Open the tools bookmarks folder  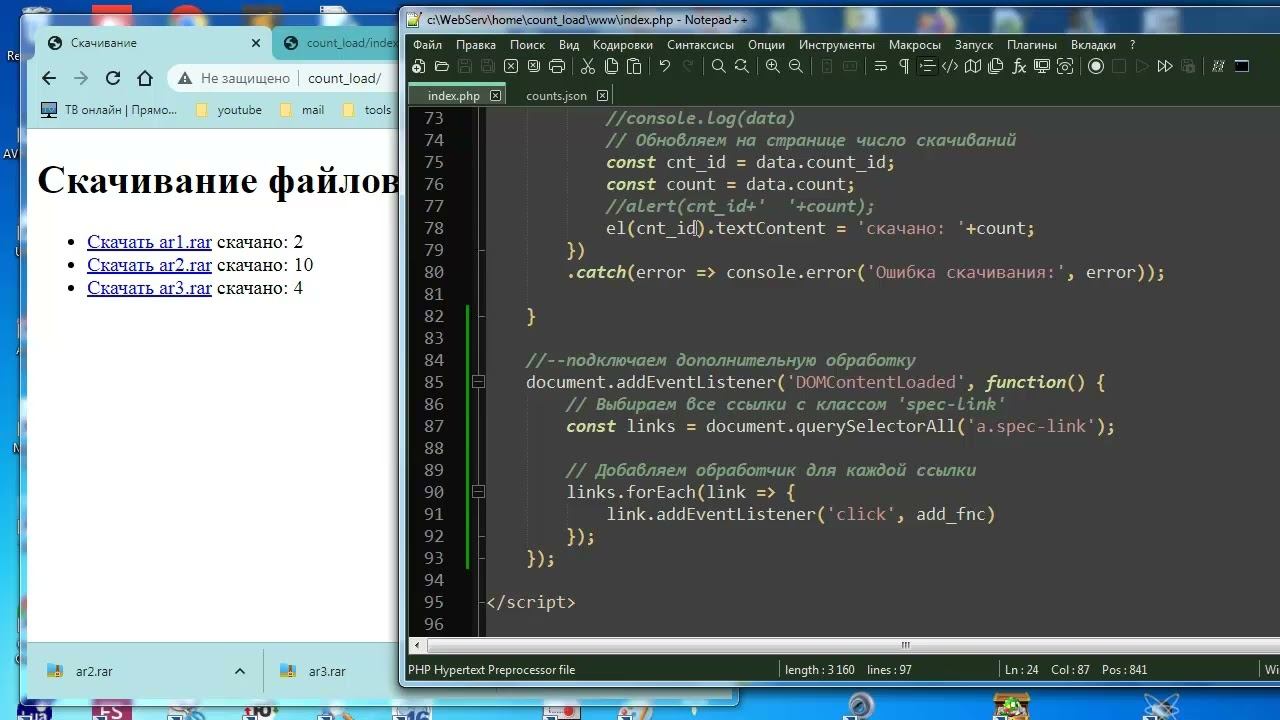coord(367,110)
